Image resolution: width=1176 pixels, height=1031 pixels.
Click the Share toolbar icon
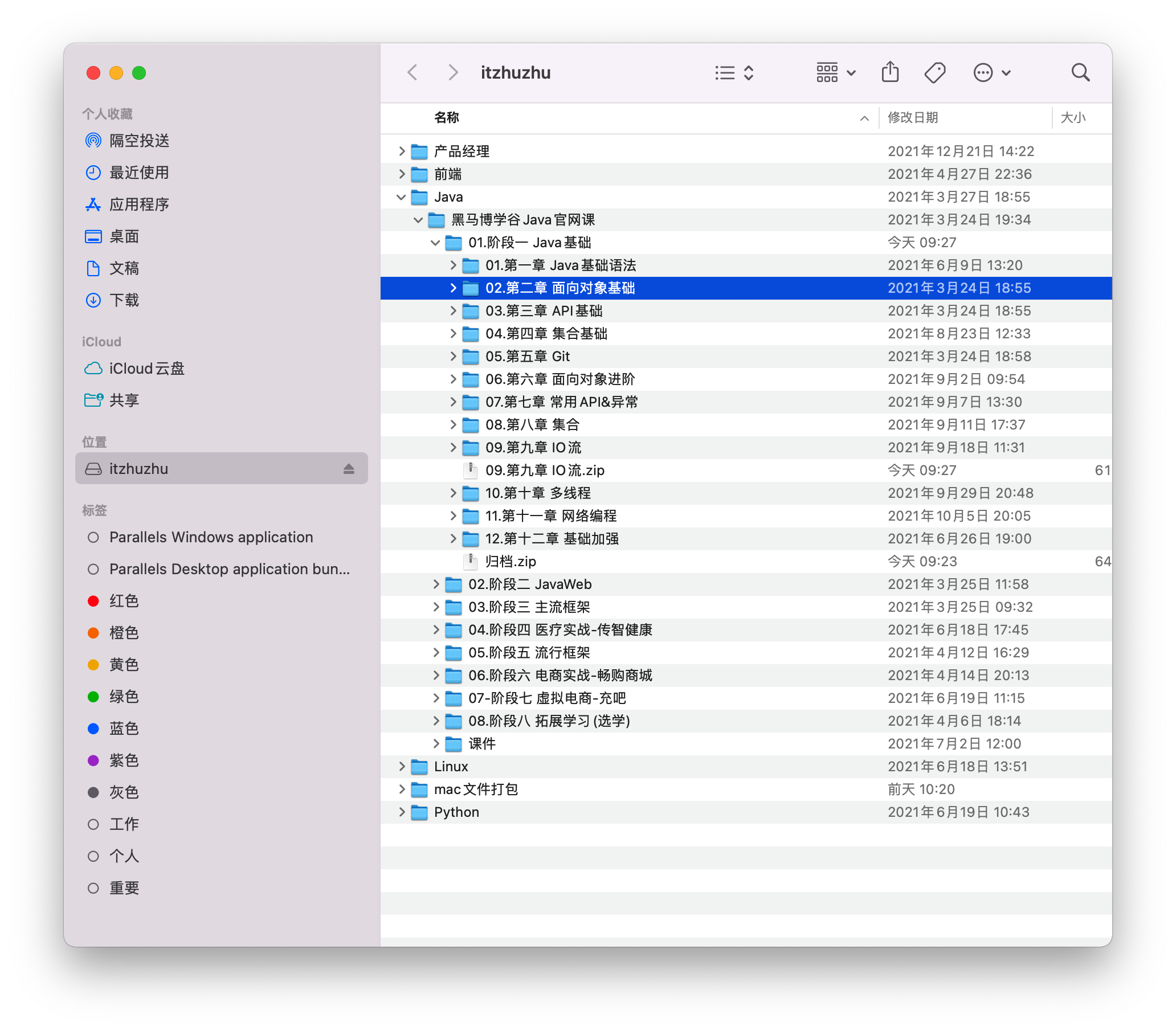890,72
